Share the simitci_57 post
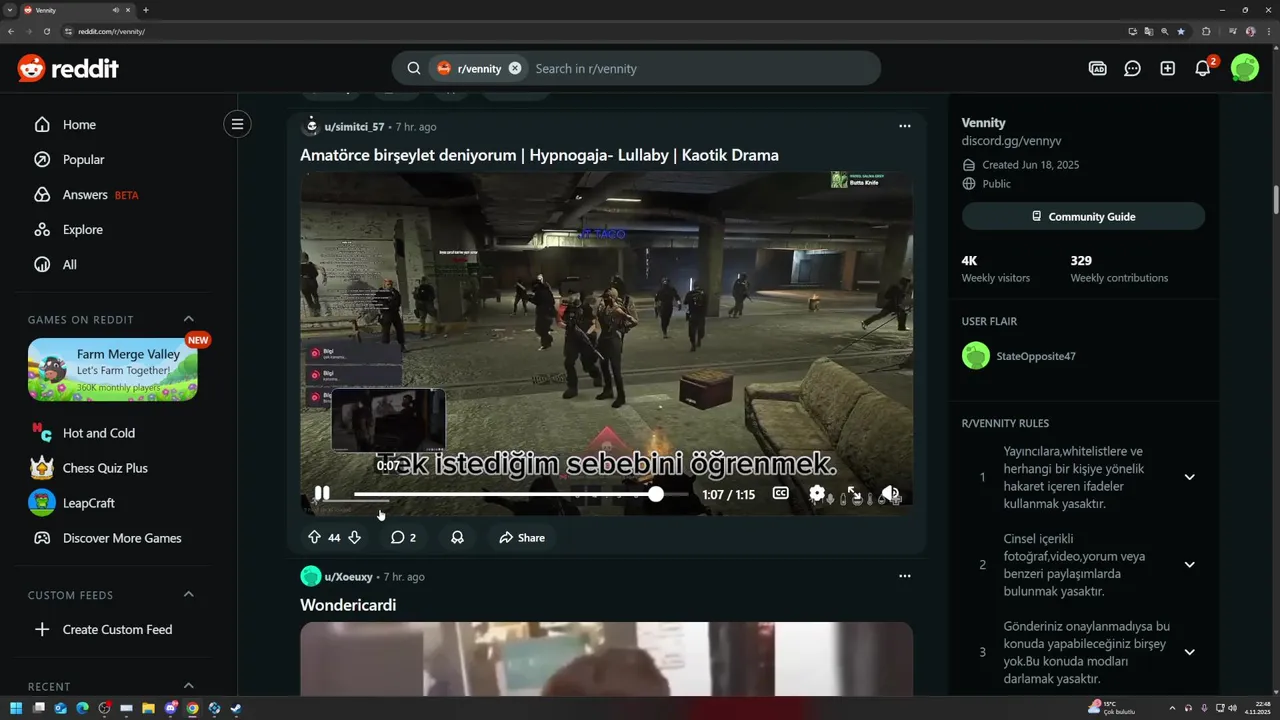 point(522,538)
